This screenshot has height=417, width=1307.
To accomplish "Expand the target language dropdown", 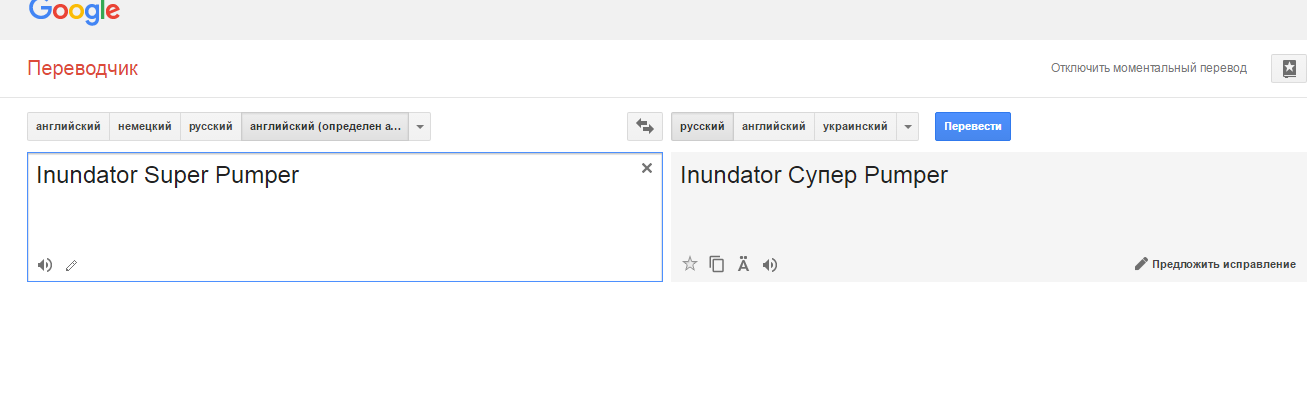I will click(x=907, y=127).
